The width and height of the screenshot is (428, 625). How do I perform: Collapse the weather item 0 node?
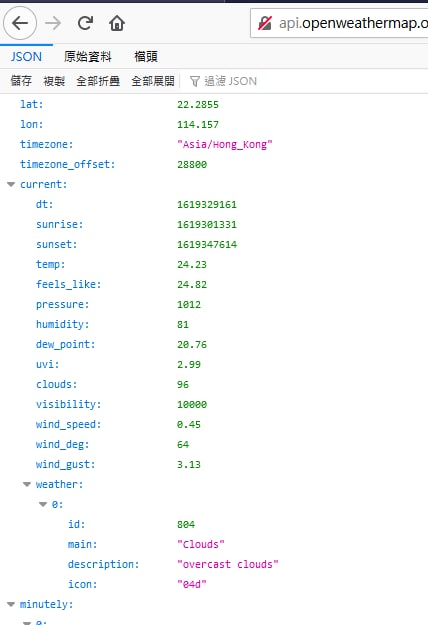coord(43,505)
